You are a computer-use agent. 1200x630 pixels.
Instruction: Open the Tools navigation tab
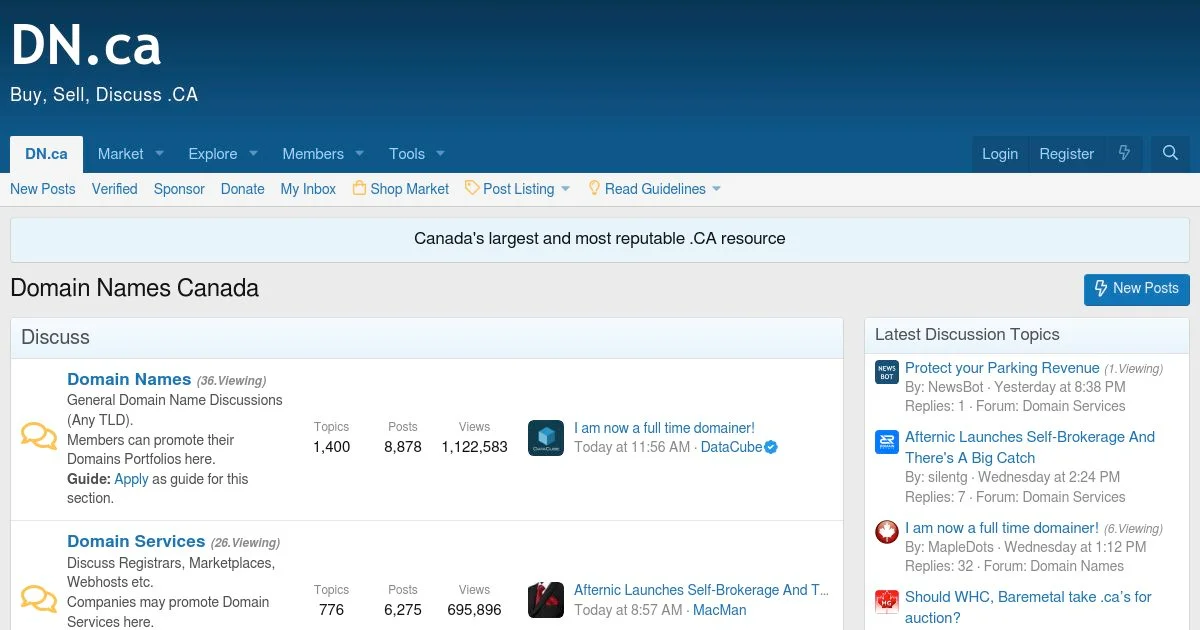(x=407, y=154)
